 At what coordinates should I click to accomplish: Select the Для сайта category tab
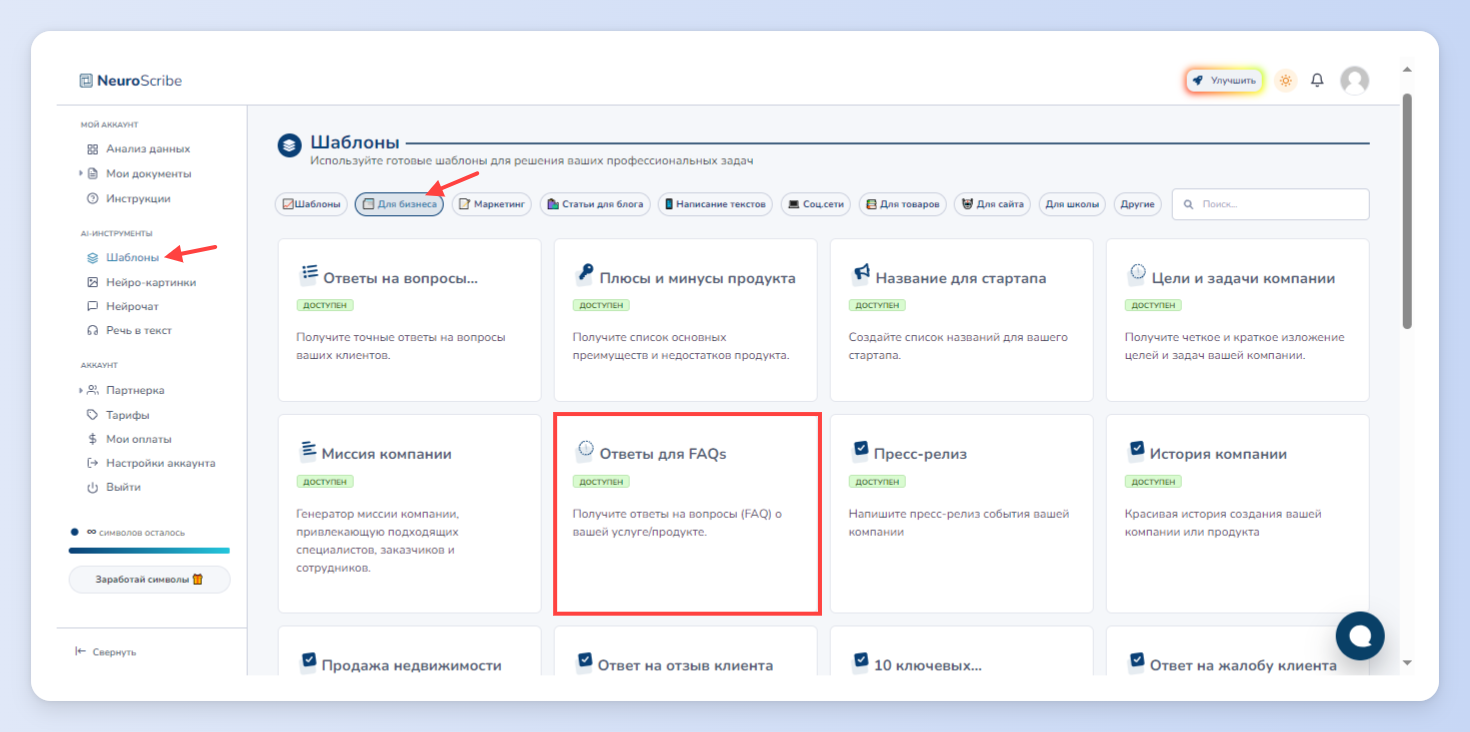[x=992, y=204]
